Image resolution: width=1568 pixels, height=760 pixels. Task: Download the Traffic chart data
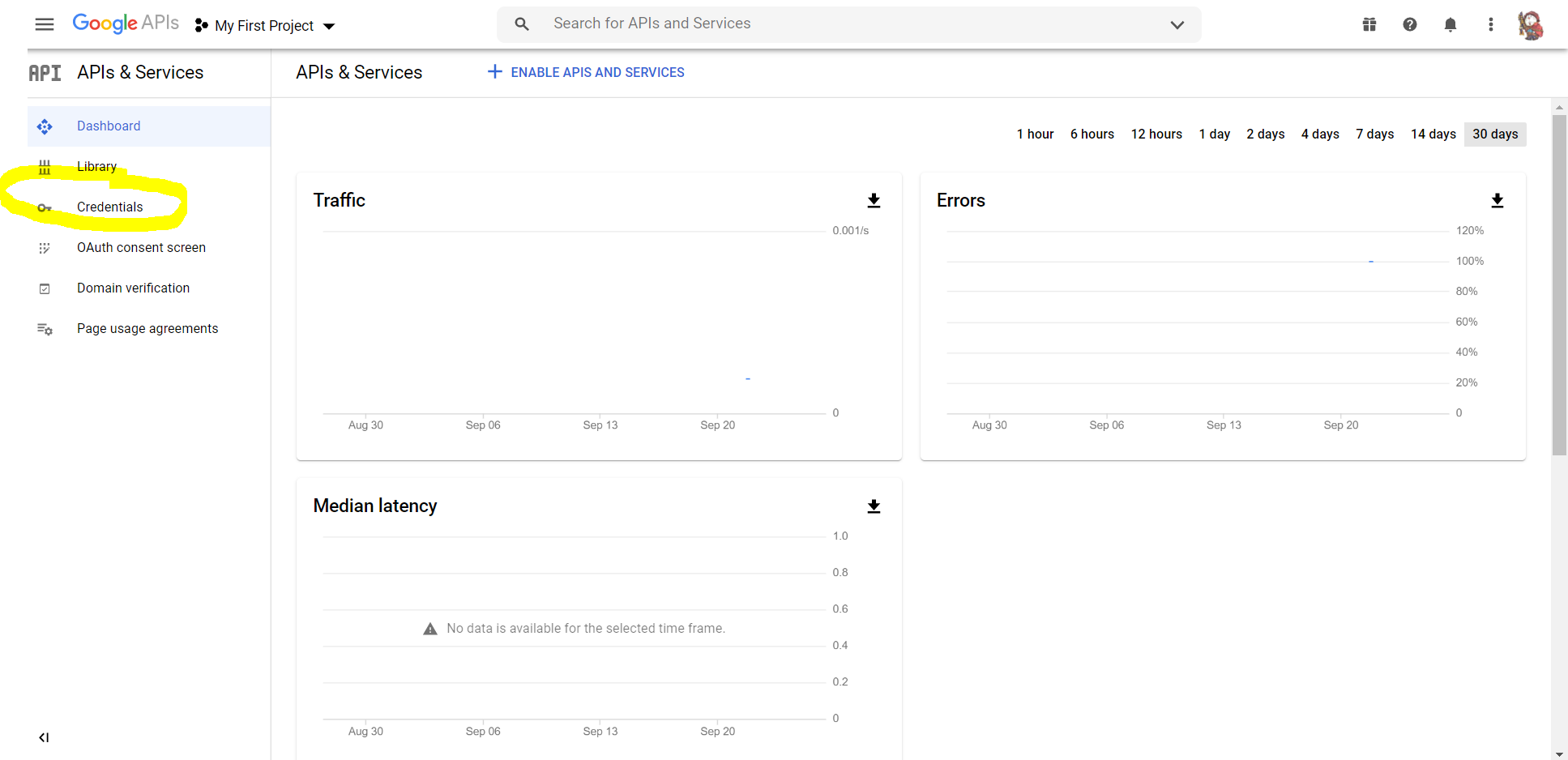[874, 200]
